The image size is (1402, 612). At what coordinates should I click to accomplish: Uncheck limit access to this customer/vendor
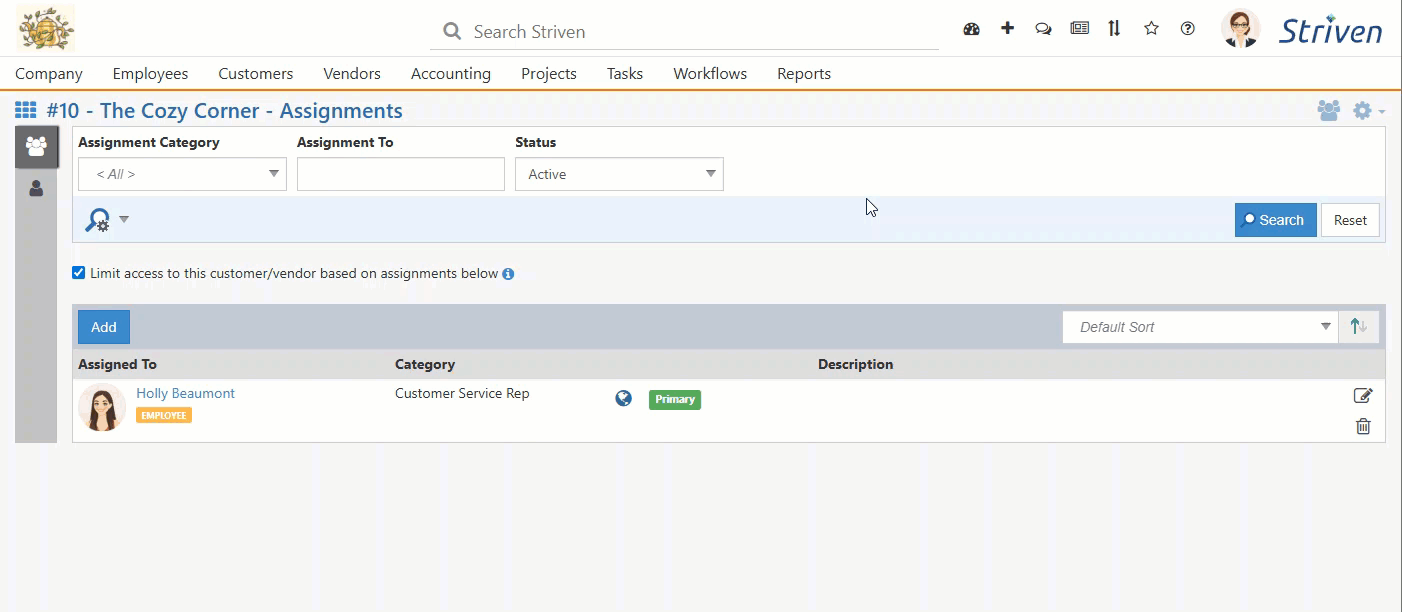tap(78, 272)
